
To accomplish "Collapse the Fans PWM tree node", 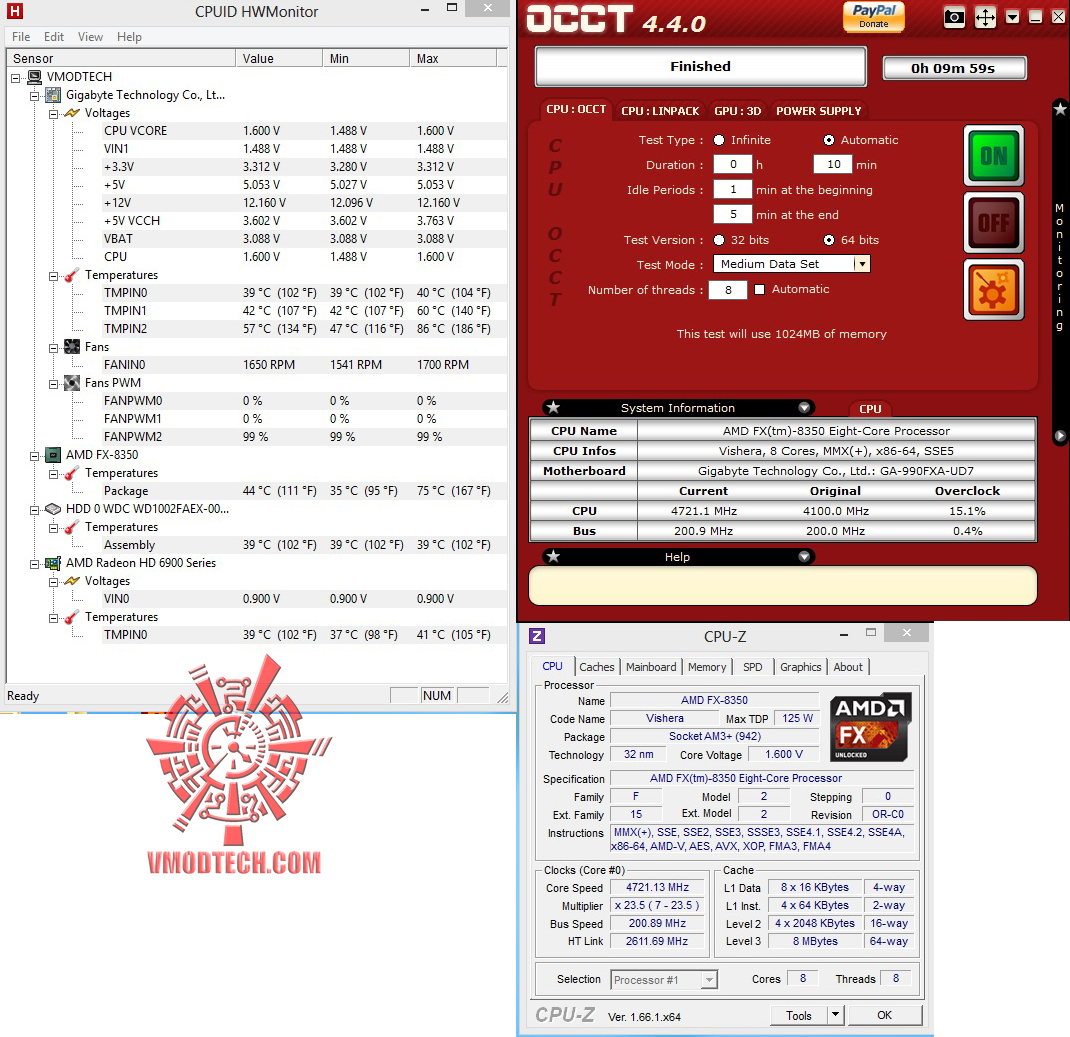I will 53,384.
